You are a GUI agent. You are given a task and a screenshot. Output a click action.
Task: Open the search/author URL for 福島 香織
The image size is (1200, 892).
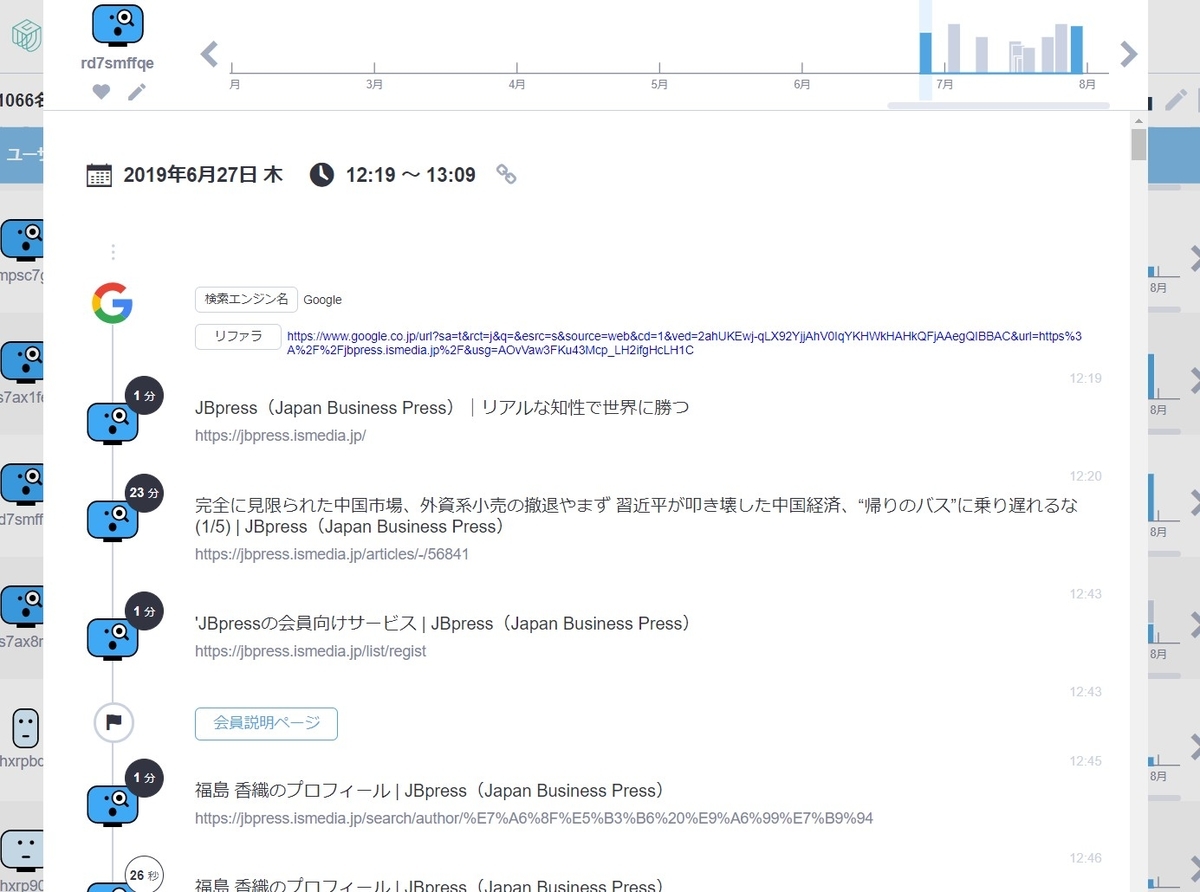[534, 818]
